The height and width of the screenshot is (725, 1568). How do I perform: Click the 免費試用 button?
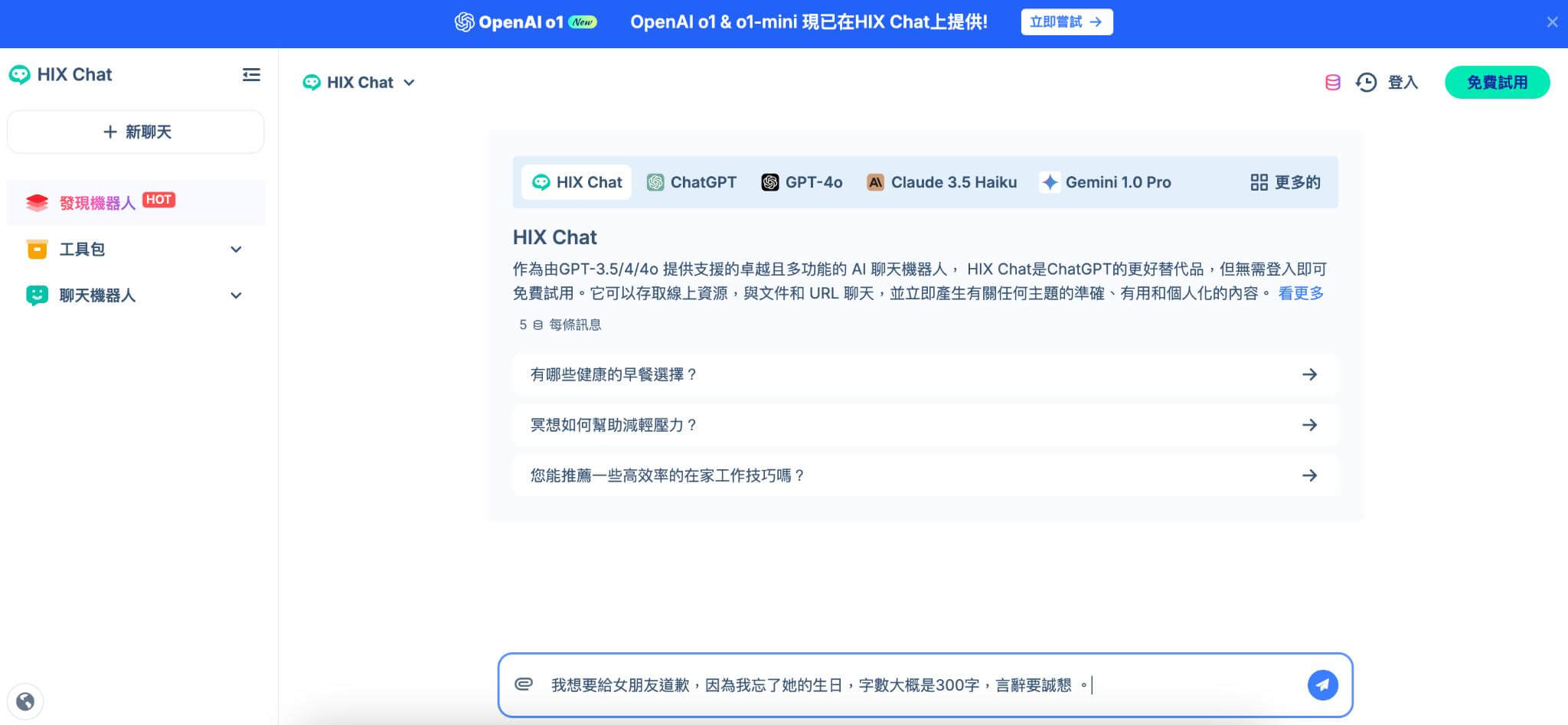pos(1497,82)
